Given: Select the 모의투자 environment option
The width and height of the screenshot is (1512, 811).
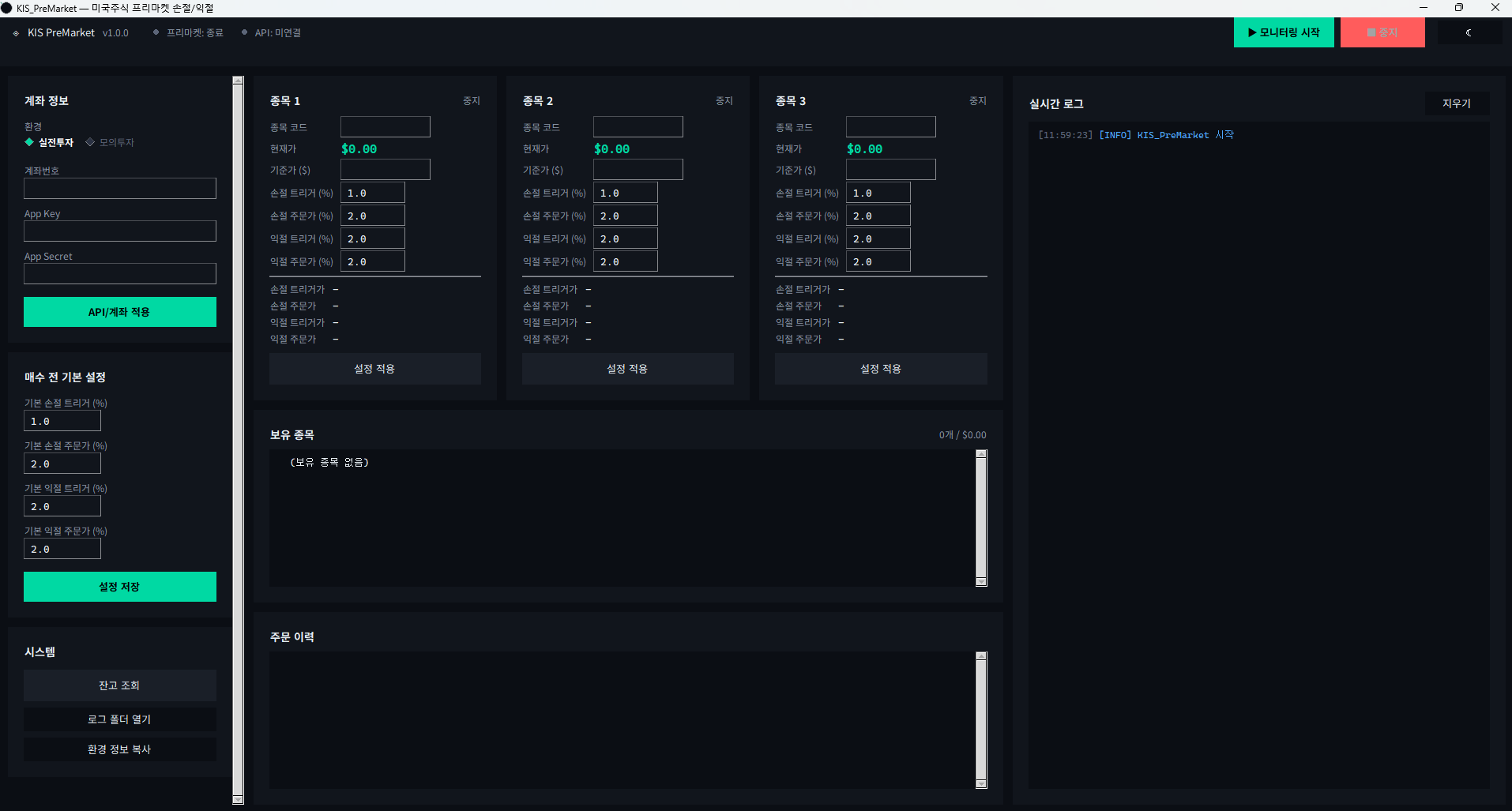Looking at the screenshot, I should click(x=110, y=142).
